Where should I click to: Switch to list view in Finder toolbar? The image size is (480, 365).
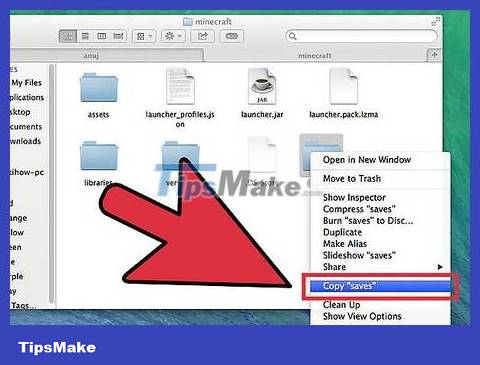click(x=85, y=36)
